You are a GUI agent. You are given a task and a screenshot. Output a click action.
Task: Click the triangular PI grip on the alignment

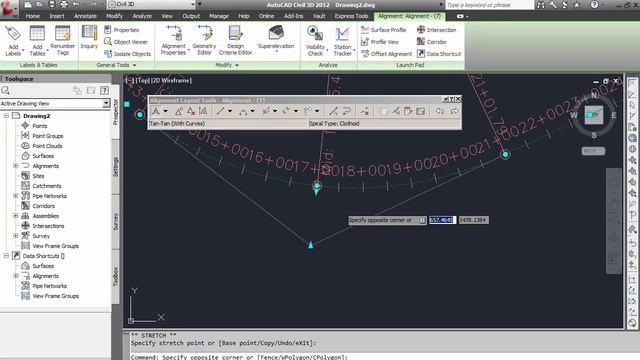311,245
